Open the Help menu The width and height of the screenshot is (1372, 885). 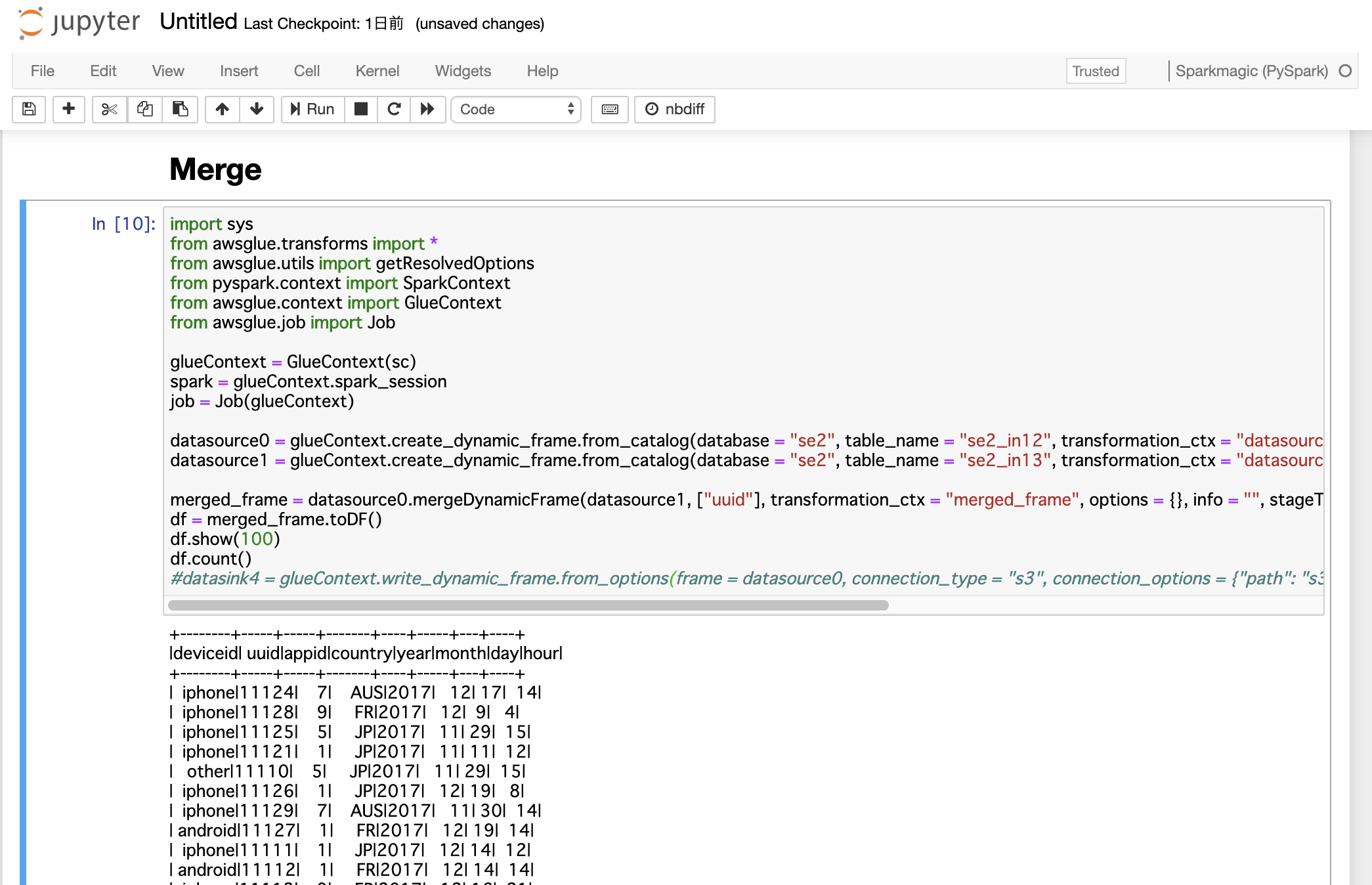point(542,71)
